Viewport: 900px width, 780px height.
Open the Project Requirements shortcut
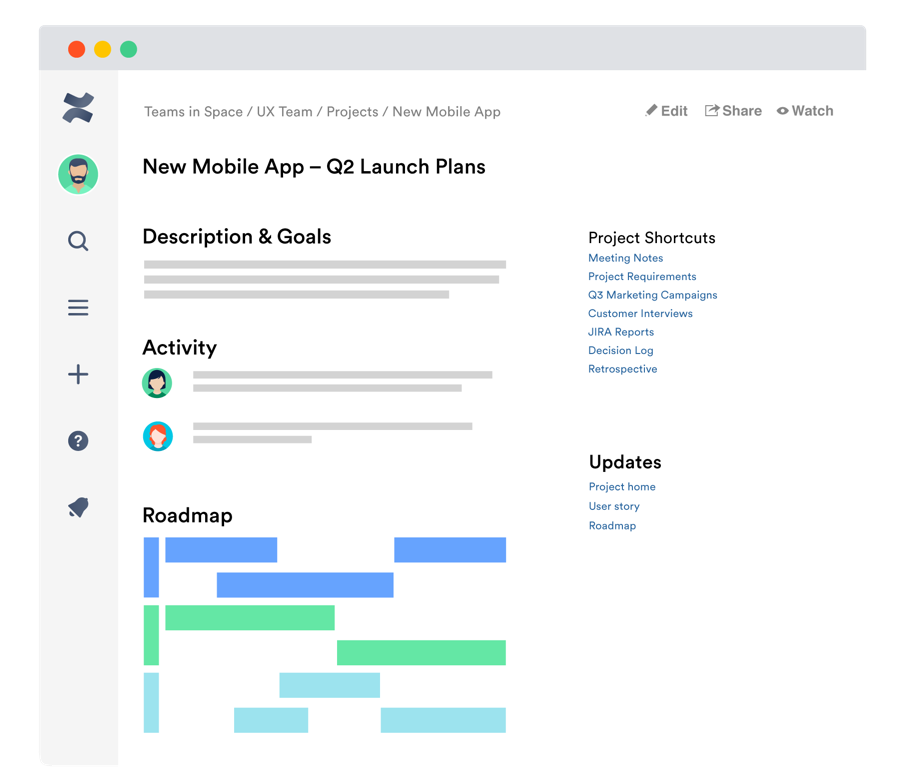642,277
